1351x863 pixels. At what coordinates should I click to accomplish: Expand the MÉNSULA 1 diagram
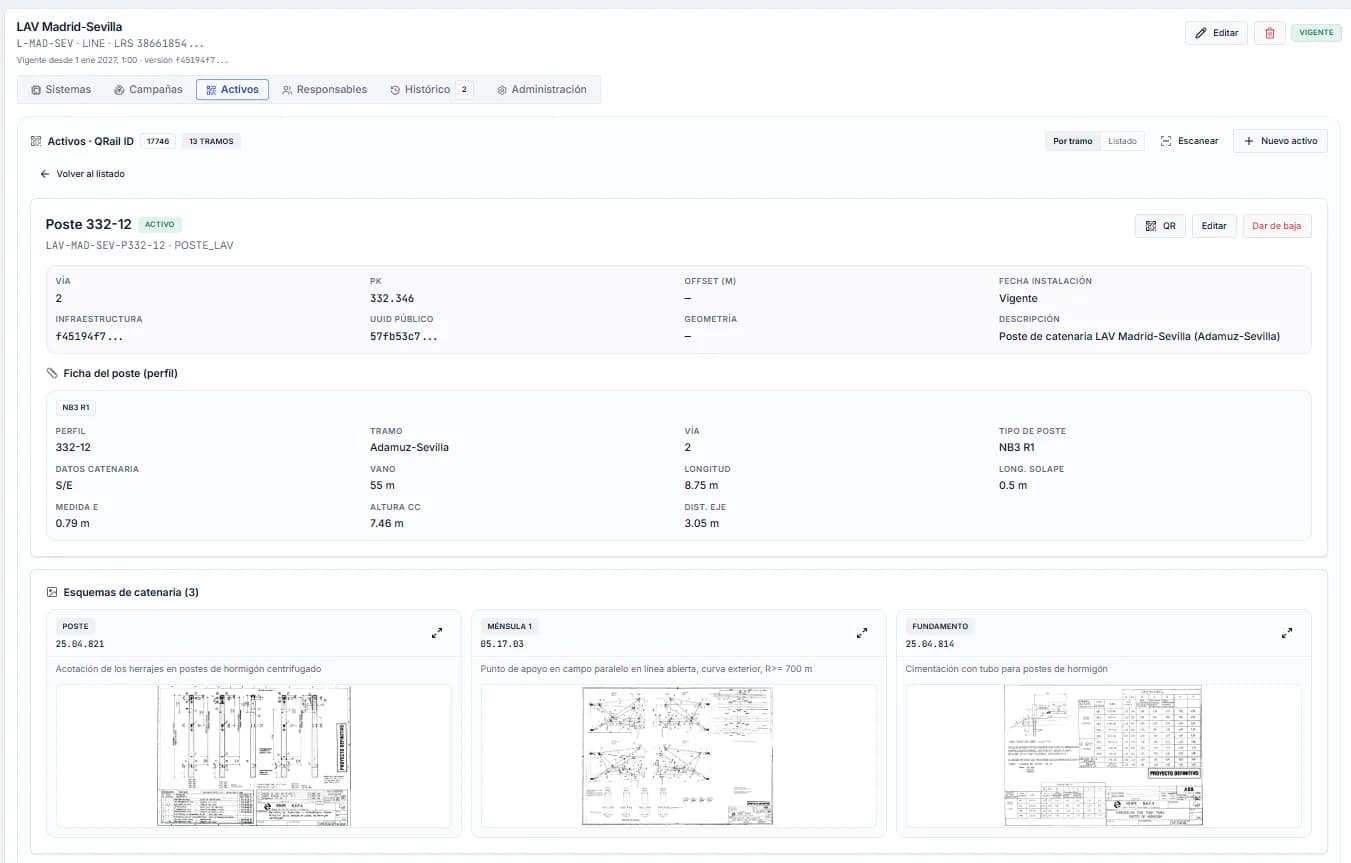pos(862,633)
